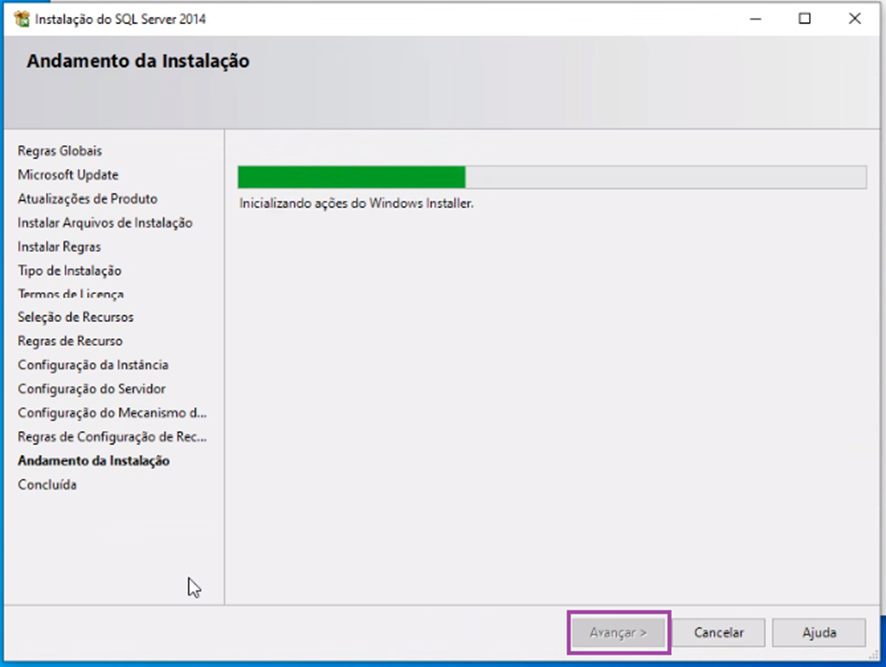Image resolution: width=886 pixels, height=667 pixels.
Task: Cancel the installation with Cancelar
Action: click(719, 633)
